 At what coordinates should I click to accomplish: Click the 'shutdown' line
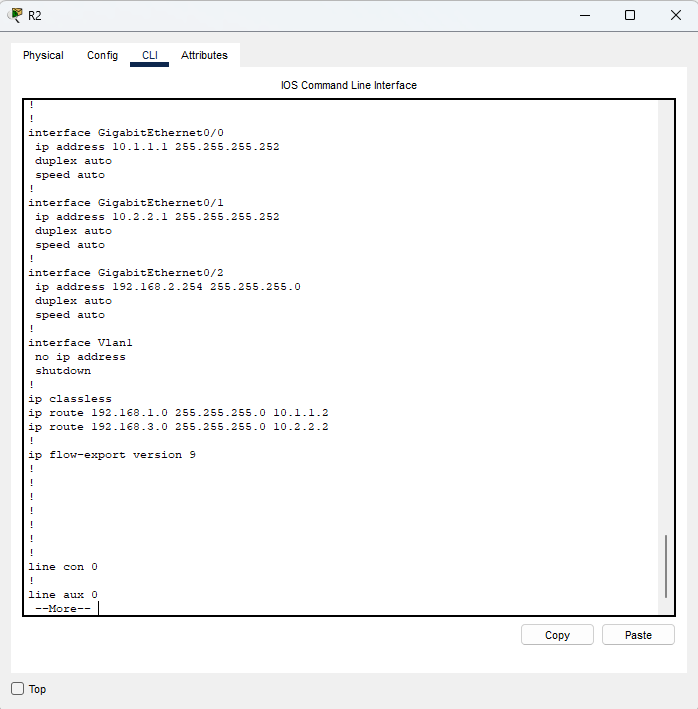tap(63, 371)
